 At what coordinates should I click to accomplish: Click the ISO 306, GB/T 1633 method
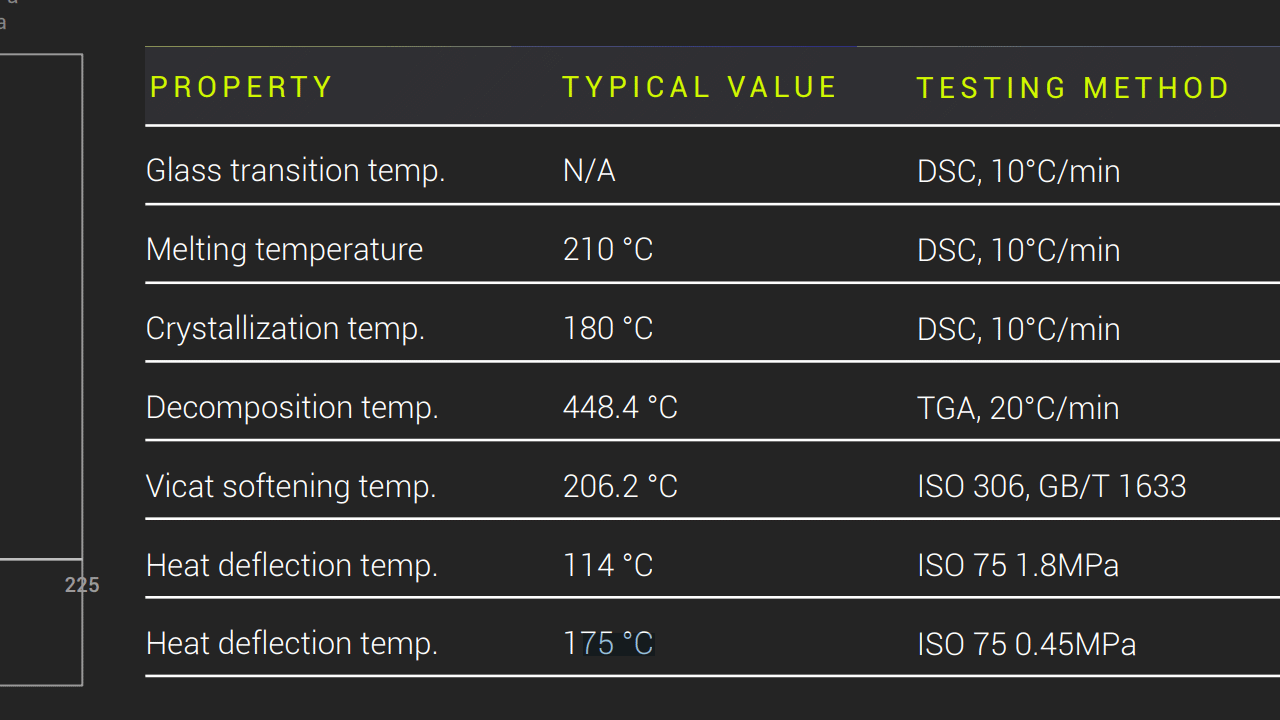coord(1051,486)
